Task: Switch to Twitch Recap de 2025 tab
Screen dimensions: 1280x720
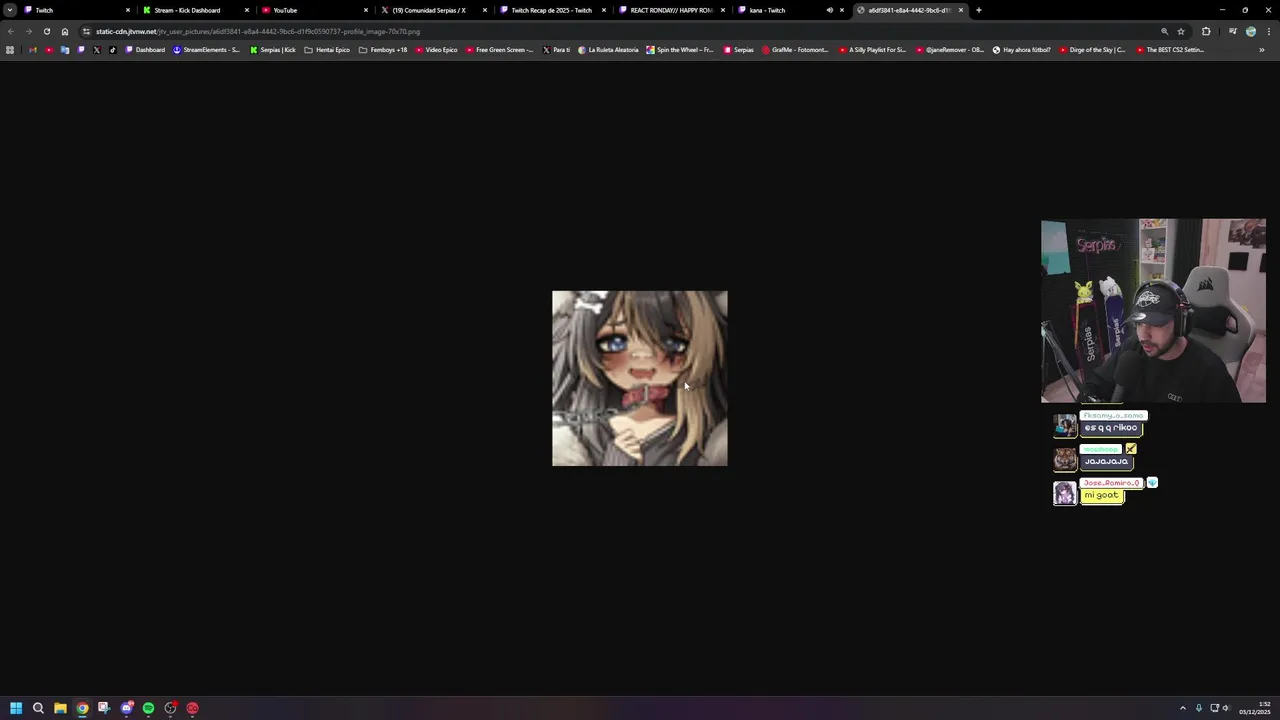Action: (551, 10)
